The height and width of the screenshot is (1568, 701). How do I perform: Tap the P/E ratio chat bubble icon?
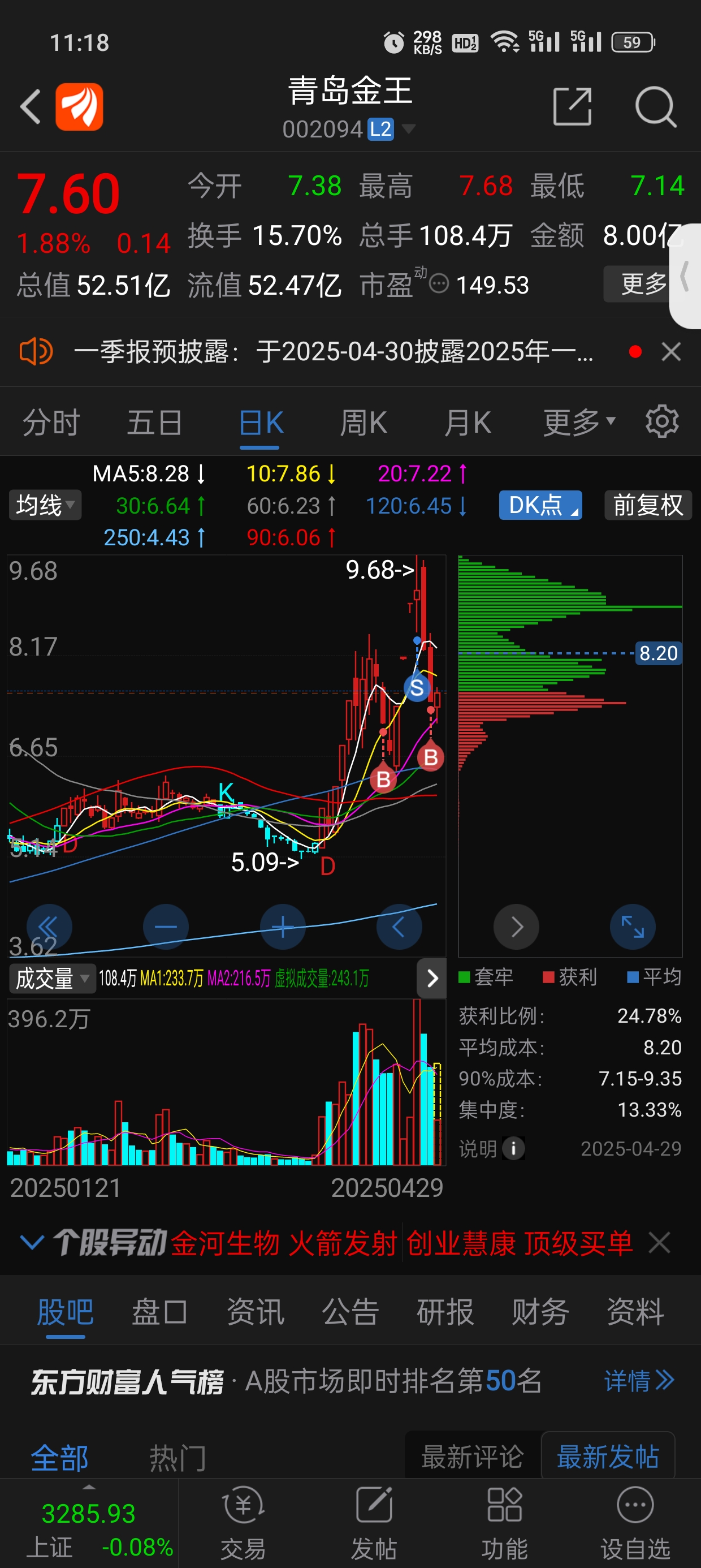point(439,283)
